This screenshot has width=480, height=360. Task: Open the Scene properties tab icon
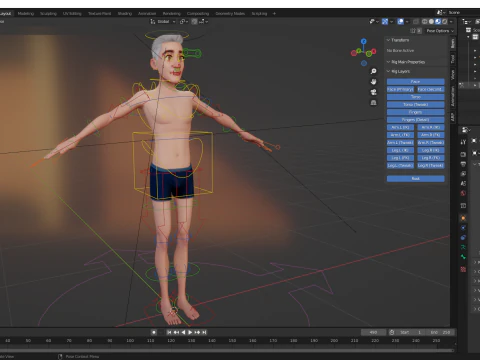463,183
